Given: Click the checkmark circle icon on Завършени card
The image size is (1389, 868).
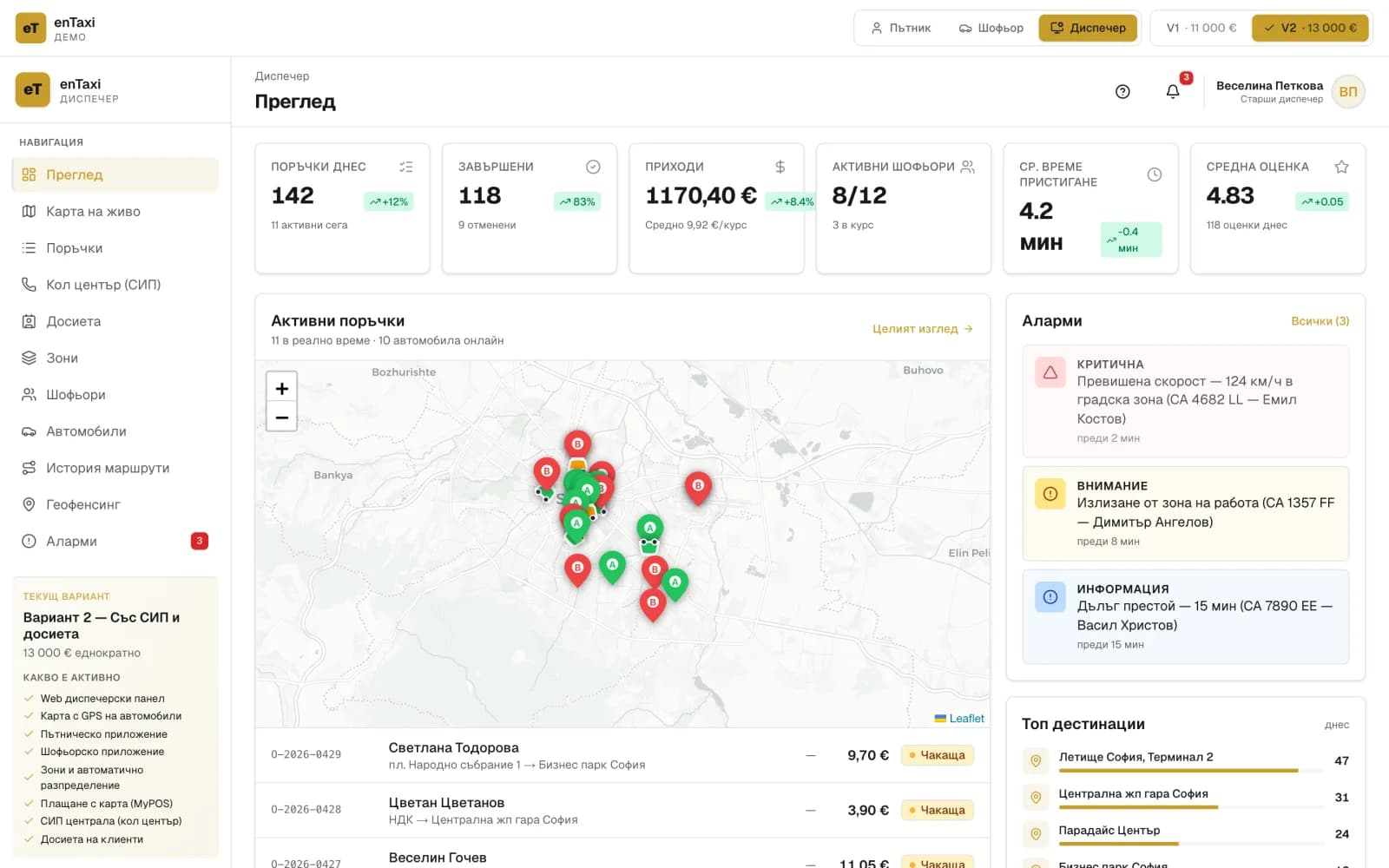Looking at the screenshot, I should [593, 167].
